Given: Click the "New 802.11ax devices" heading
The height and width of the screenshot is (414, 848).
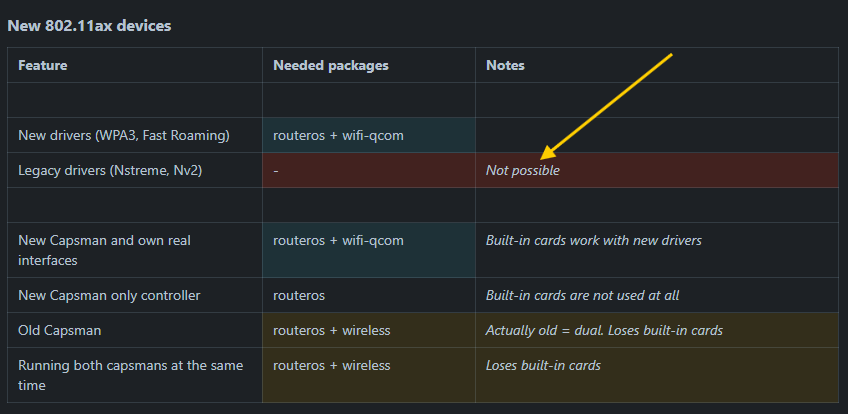Looking at the screenshot, I should [x=89, y=25].
